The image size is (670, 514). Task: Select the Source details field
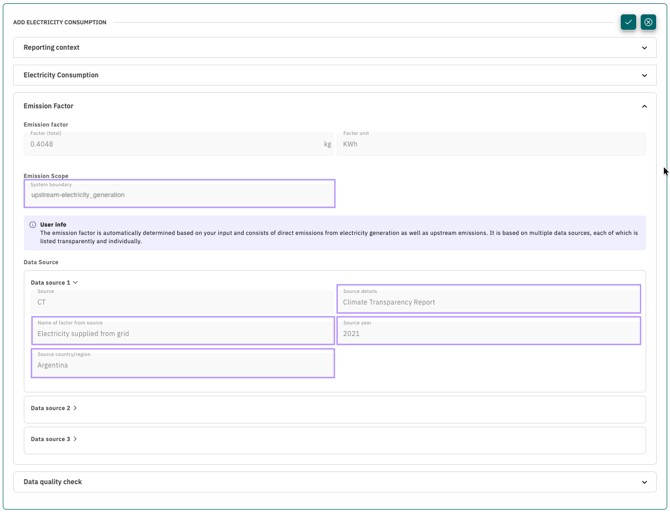coord(488,299)
